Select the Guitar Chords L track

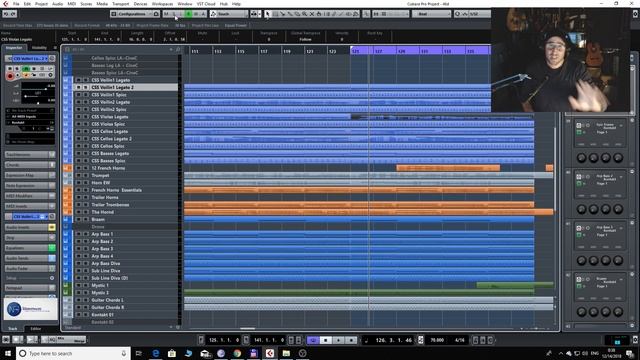107,300
